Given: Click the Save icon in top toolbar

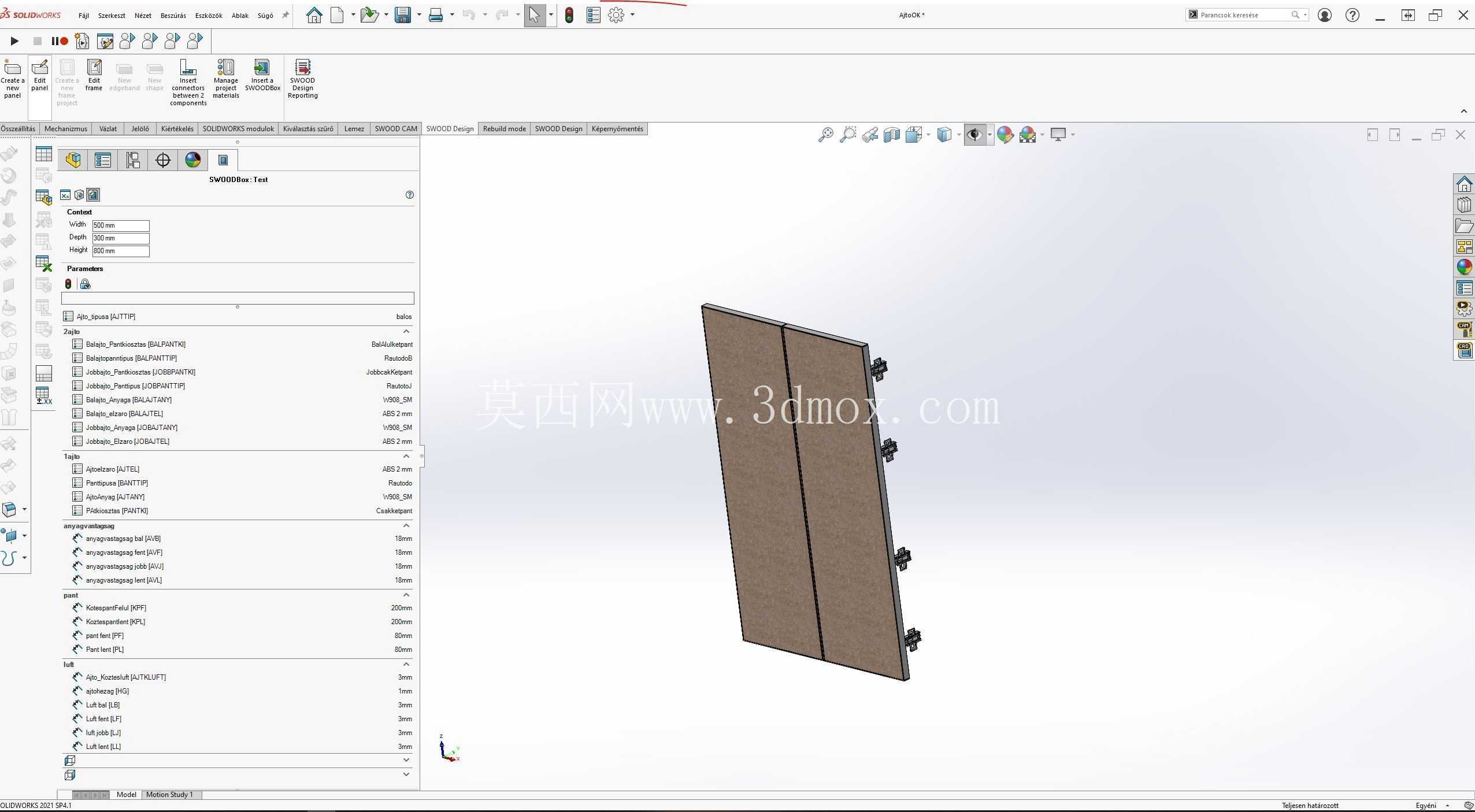Looking at the screenshot, I should pos(402,15).
